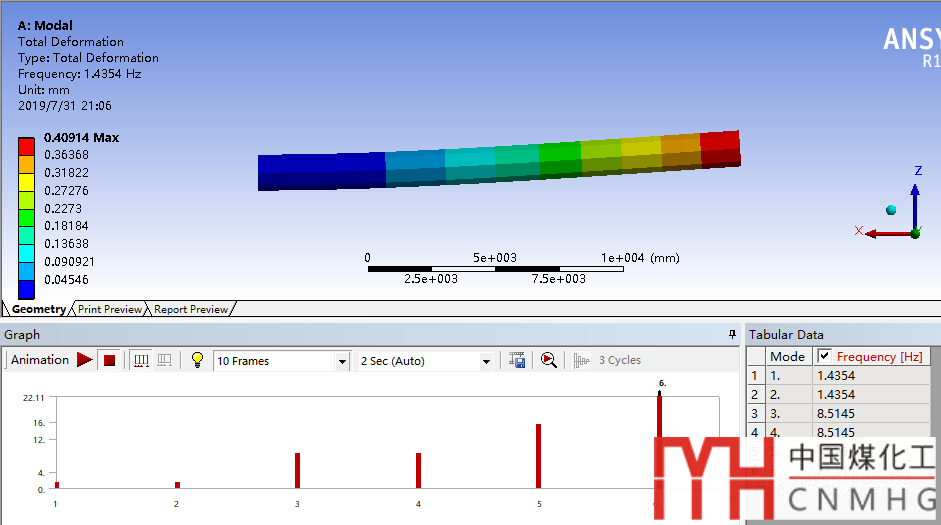Click the lightbulb update contour icon
941x525 pixels.
(x=197, y=360)
